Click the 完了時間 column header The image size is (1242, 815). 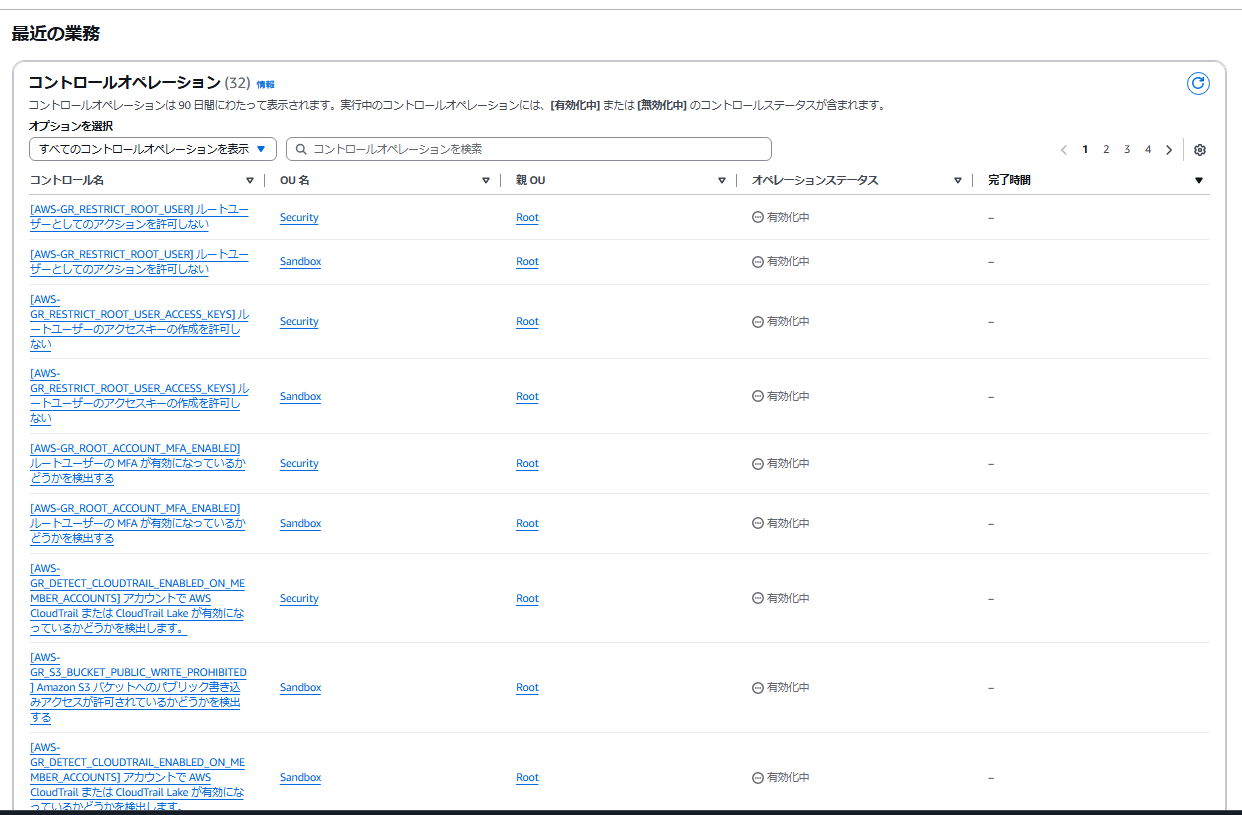tap(1009, 181)
